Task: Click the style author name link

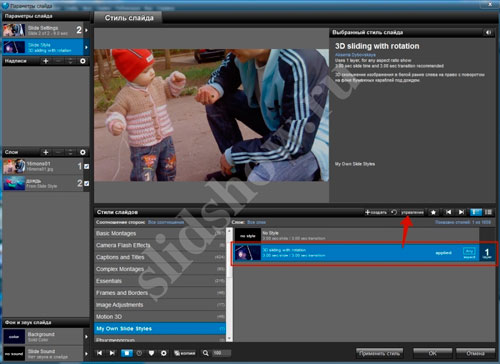Action: tap(355, 55)
